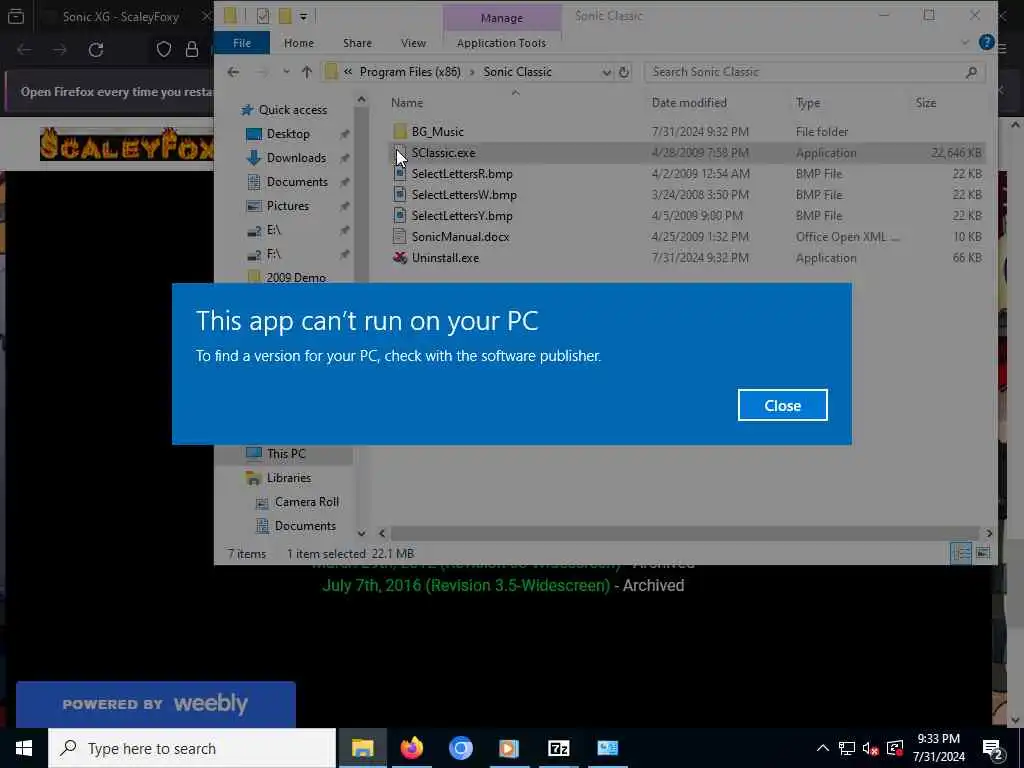Open the Application Tools tab
1024x768 pixels.
[x=501, y=43]
